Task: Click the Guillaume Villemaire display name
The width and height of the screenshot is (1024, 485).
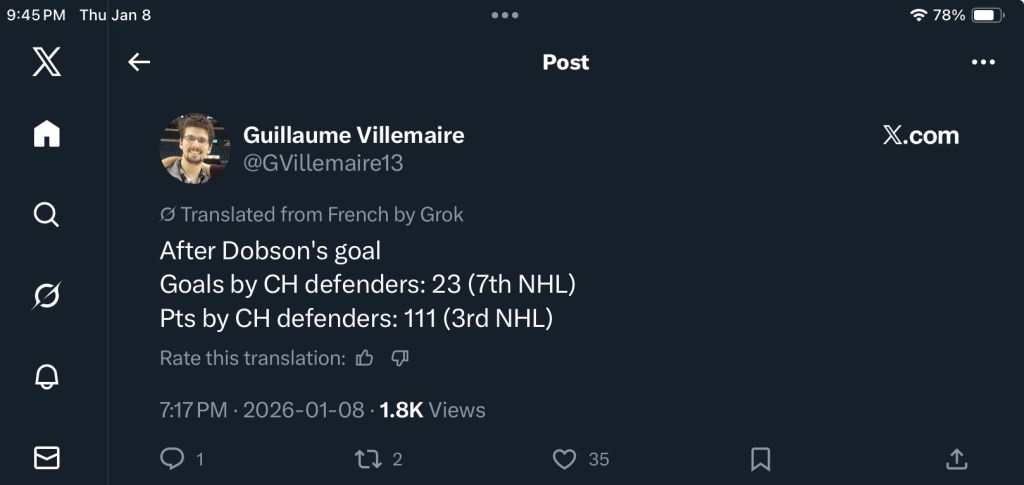Action: pos(354,135)
